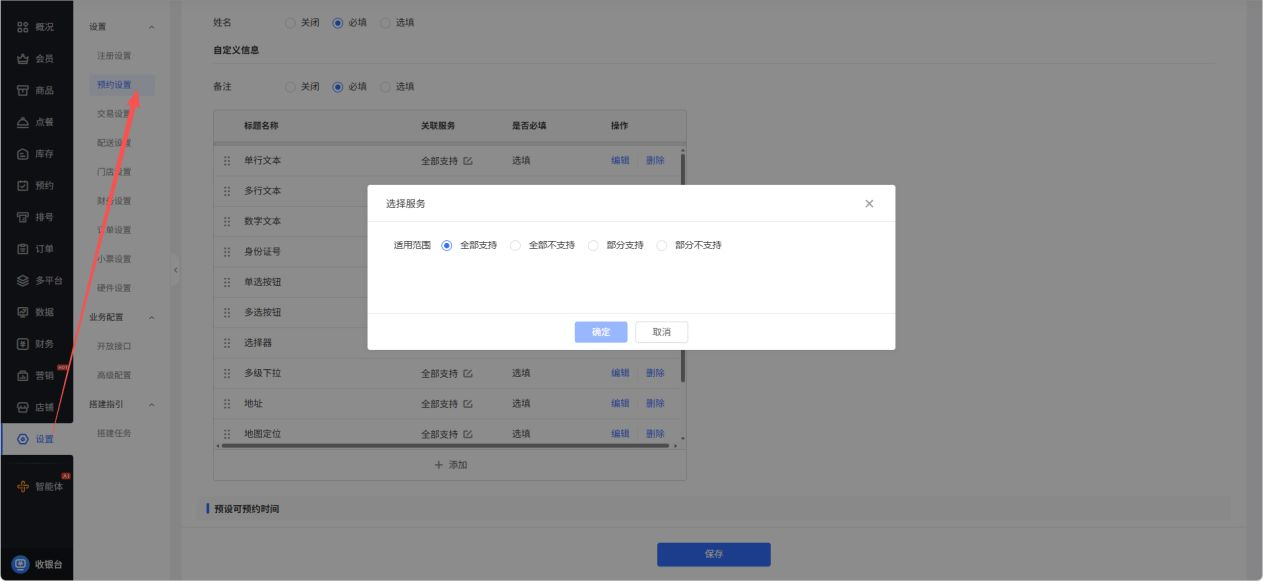Click the 数字文本 row label

(x=262, y=222)
